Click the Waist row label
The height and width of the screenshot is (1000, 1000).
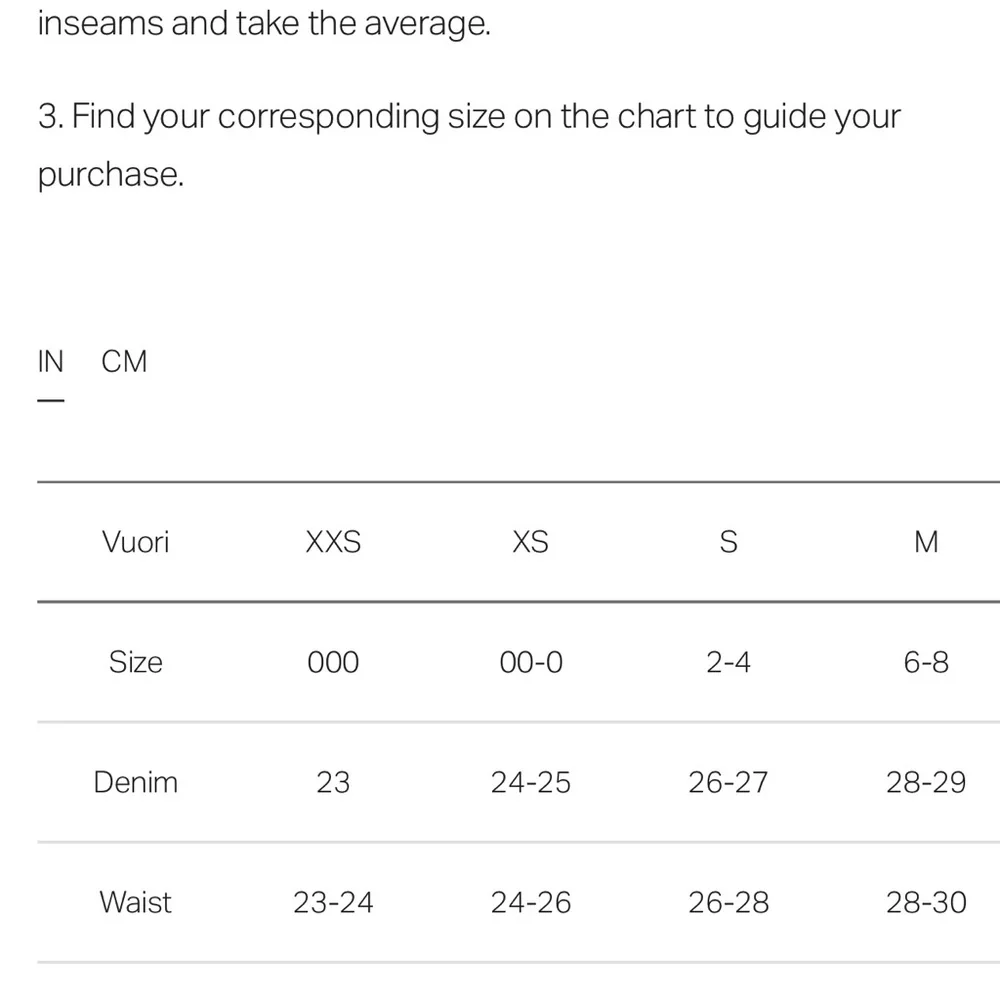pos(136,902)
